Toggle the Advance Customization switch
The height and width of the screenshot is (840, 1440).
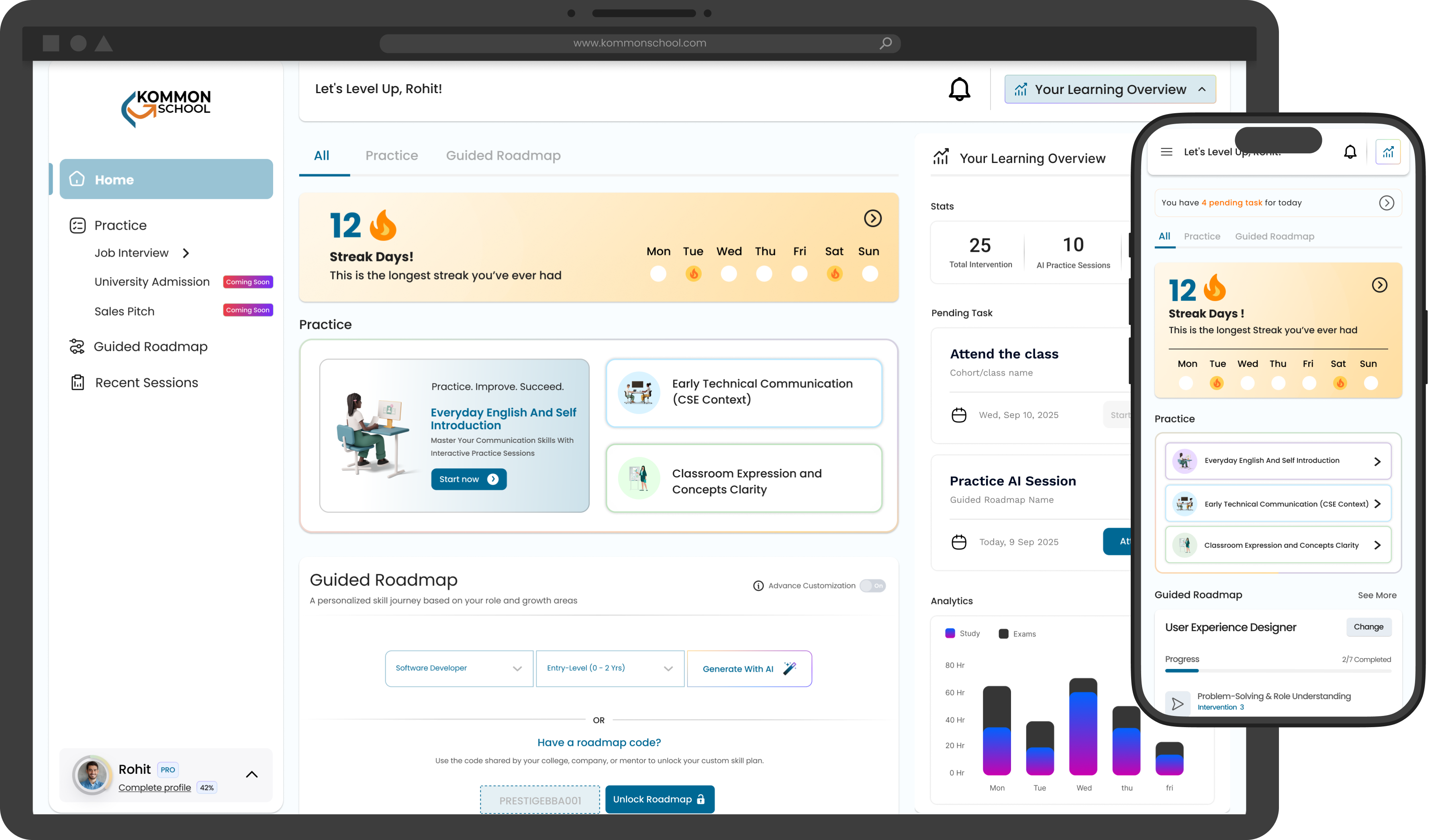[x=872, y=586]
